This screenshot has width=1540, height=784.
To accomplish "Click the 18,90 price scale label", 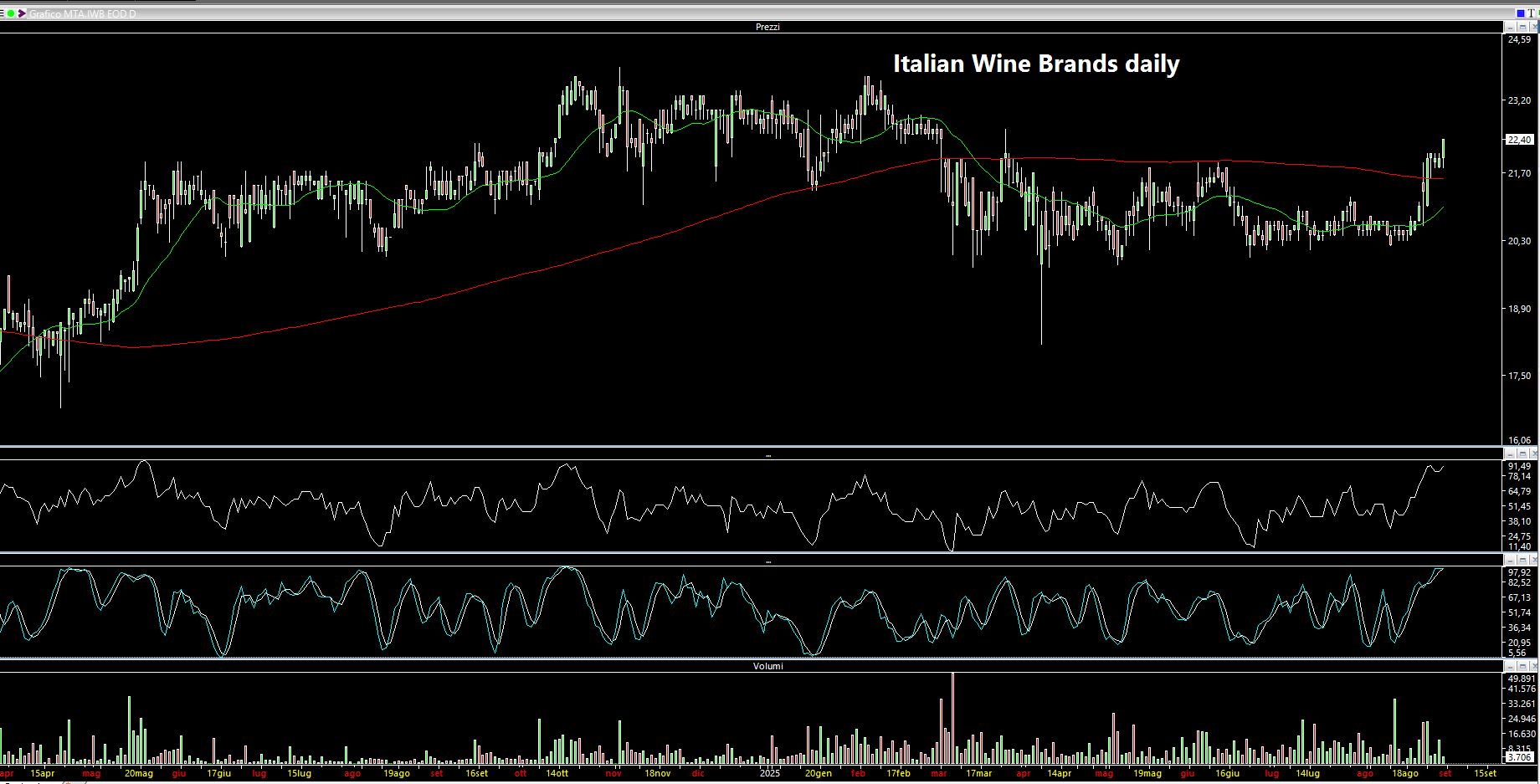I will click(1519, 309).
